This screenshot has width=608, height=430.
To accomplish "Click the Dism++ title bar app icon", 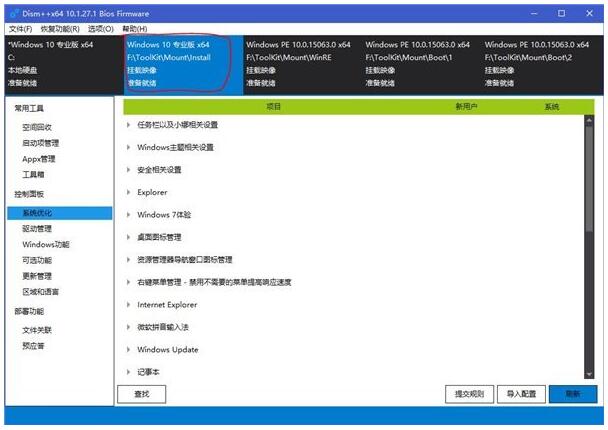I will coord(15,14).
